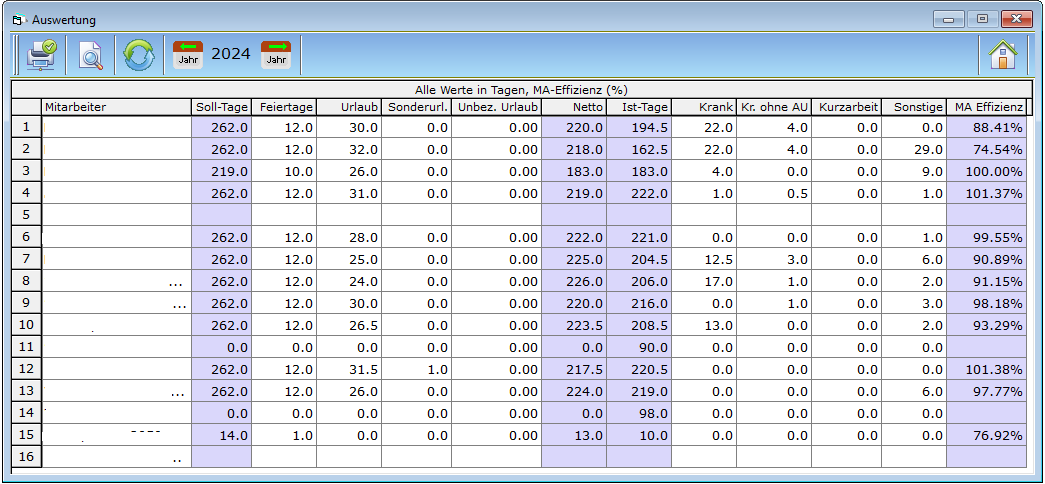Click the 98.18% efficiency cell
The height and width of the screenshot is (484, 1045).
tap(986, 303)
